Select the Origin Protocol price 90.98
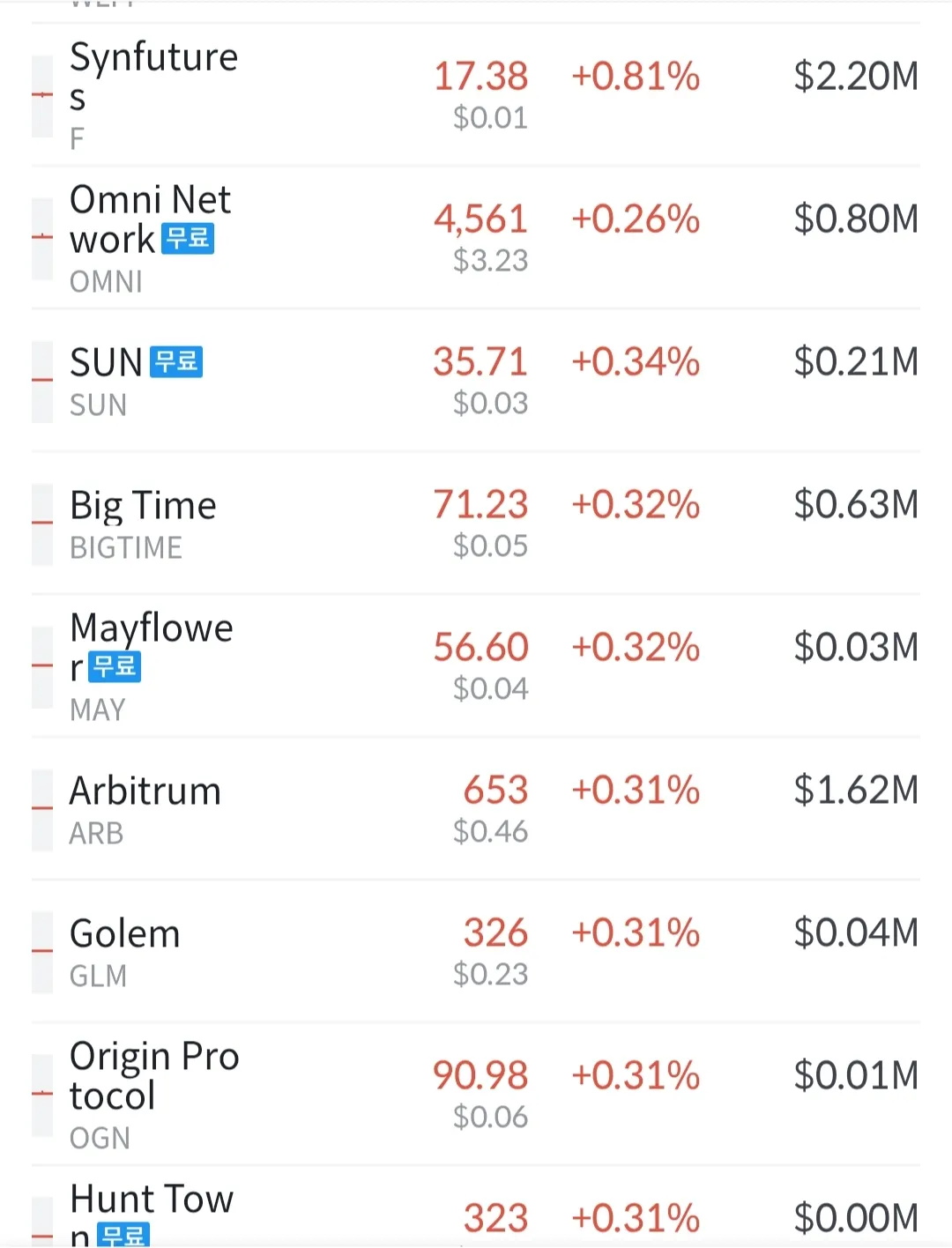Screen dimensions: 952x1248 tap(480, 1076)
